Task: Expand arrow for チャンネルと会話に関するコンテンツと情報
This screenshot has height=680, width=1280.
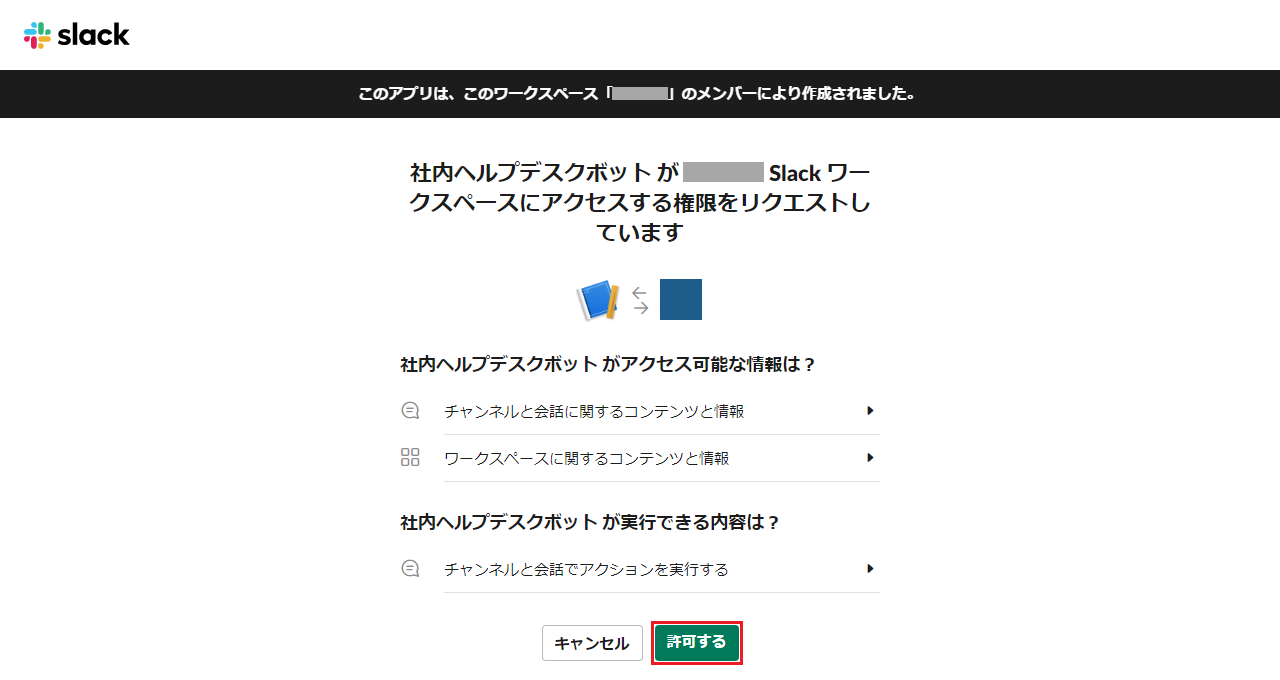Action: click(870, 411)
